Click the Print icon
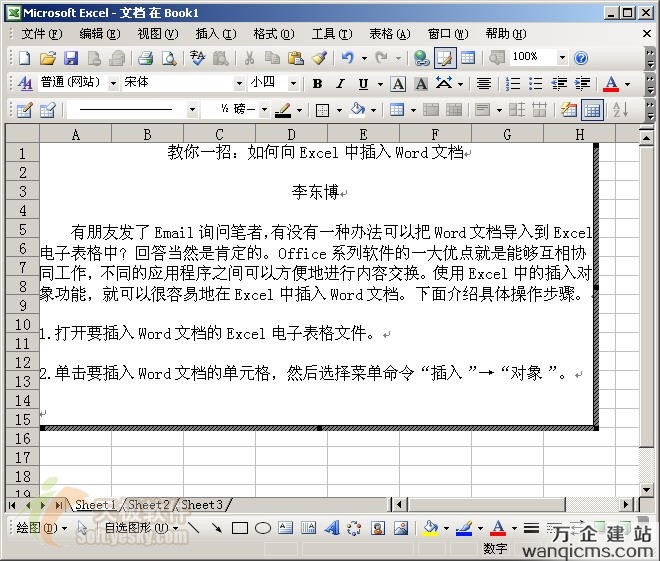 pyautogui.click(x=146, y=58)
